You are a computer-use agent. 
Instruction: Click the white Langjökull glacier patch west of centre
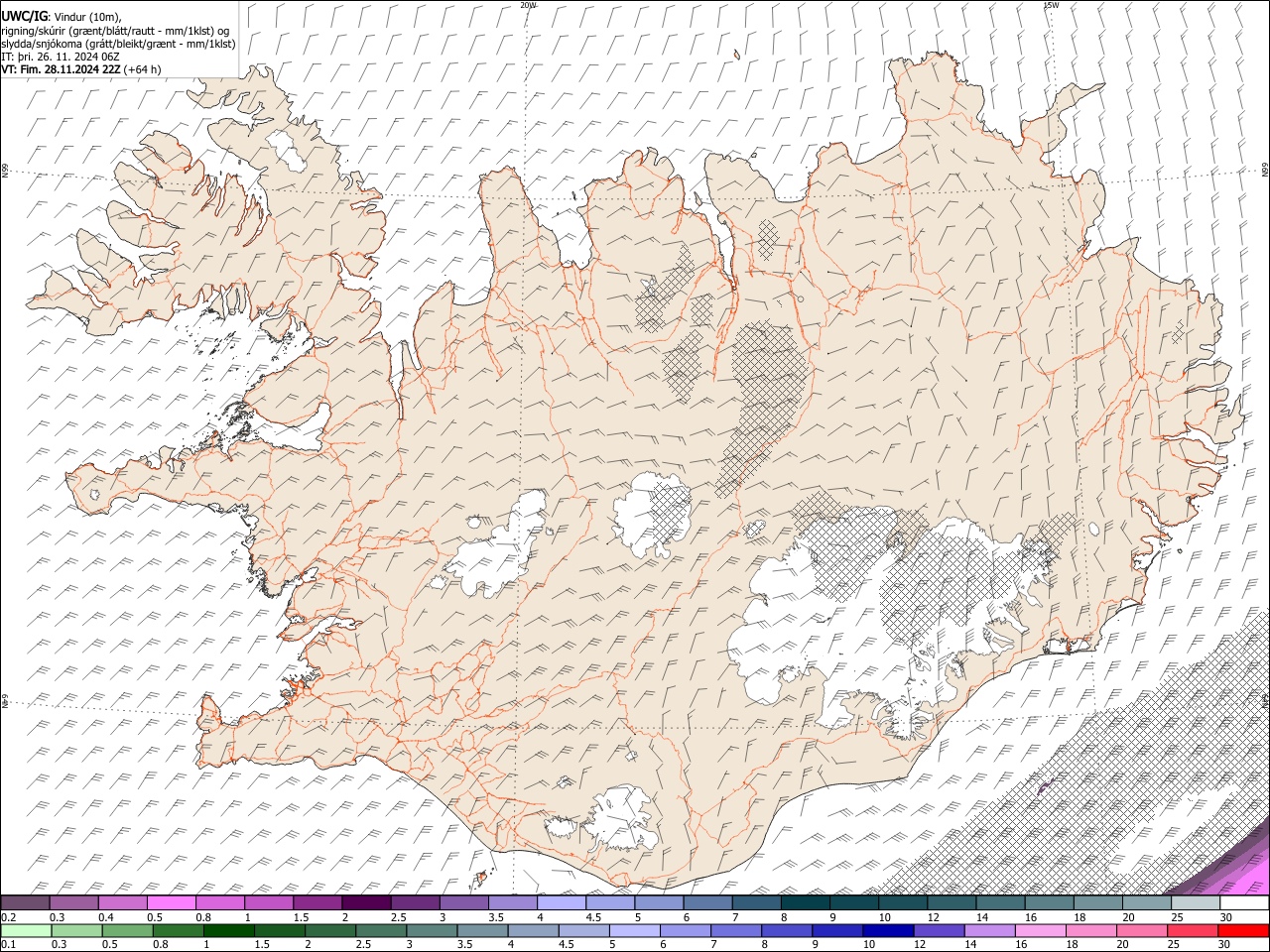(x=496, y=550)
